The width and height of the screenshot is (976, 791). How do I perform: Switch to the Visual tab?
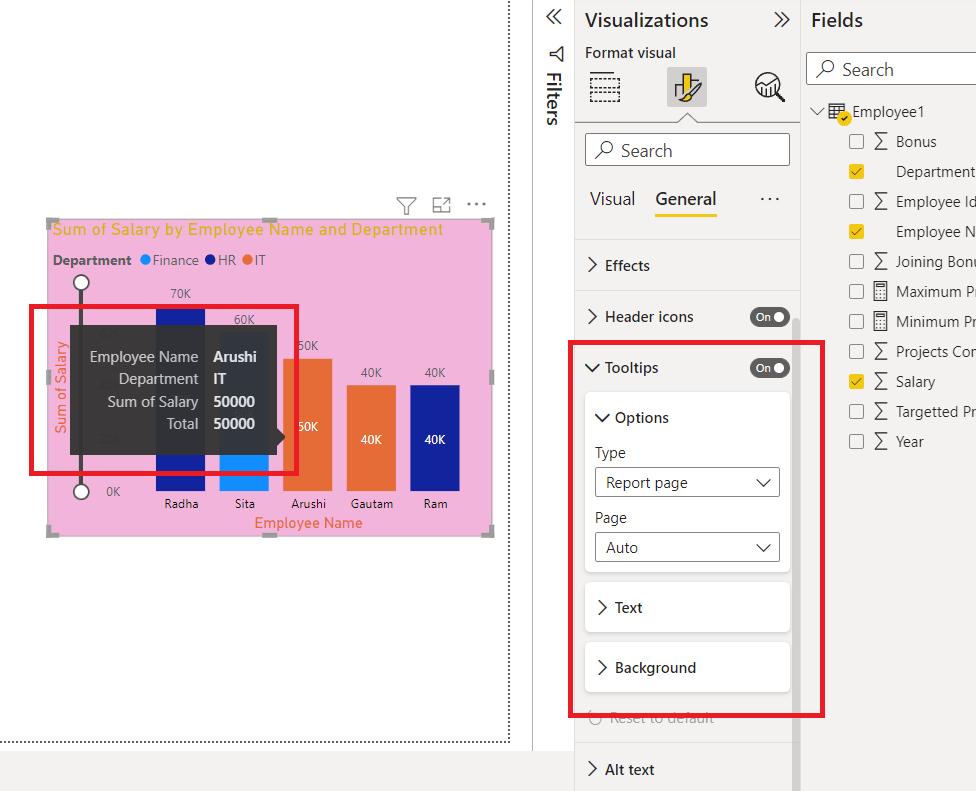tap(612, 199)
